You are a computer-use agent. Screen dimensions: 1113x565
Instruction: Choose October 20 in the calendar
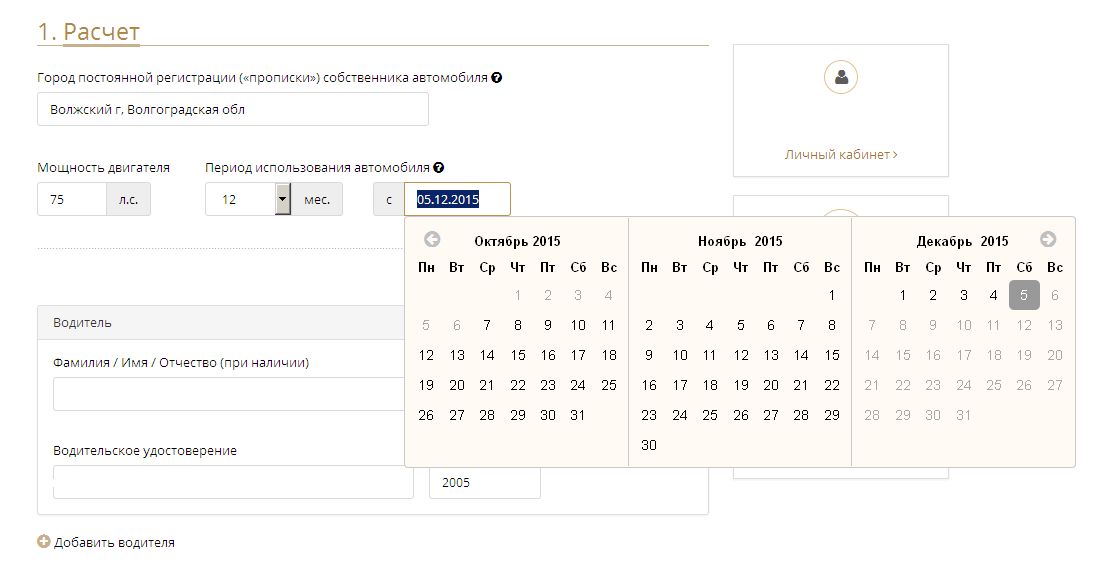tap(457, 385)
